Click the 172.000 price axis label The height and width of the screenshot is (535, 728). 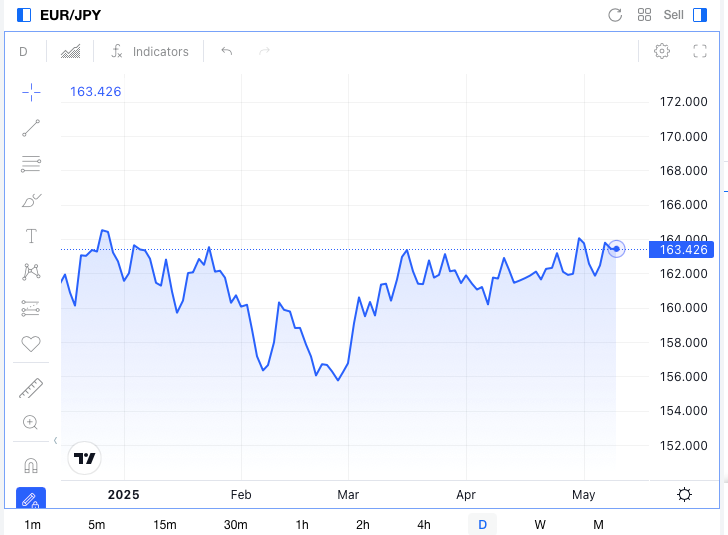[683, 102]
